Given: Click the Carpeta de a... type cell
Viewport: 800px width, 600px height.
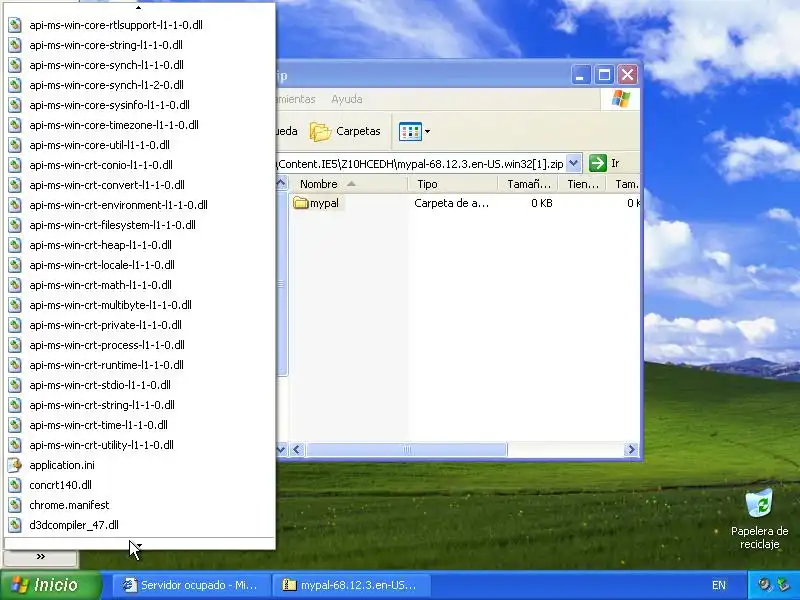Looking at the screenshot, I should click(x=452, y=203).
